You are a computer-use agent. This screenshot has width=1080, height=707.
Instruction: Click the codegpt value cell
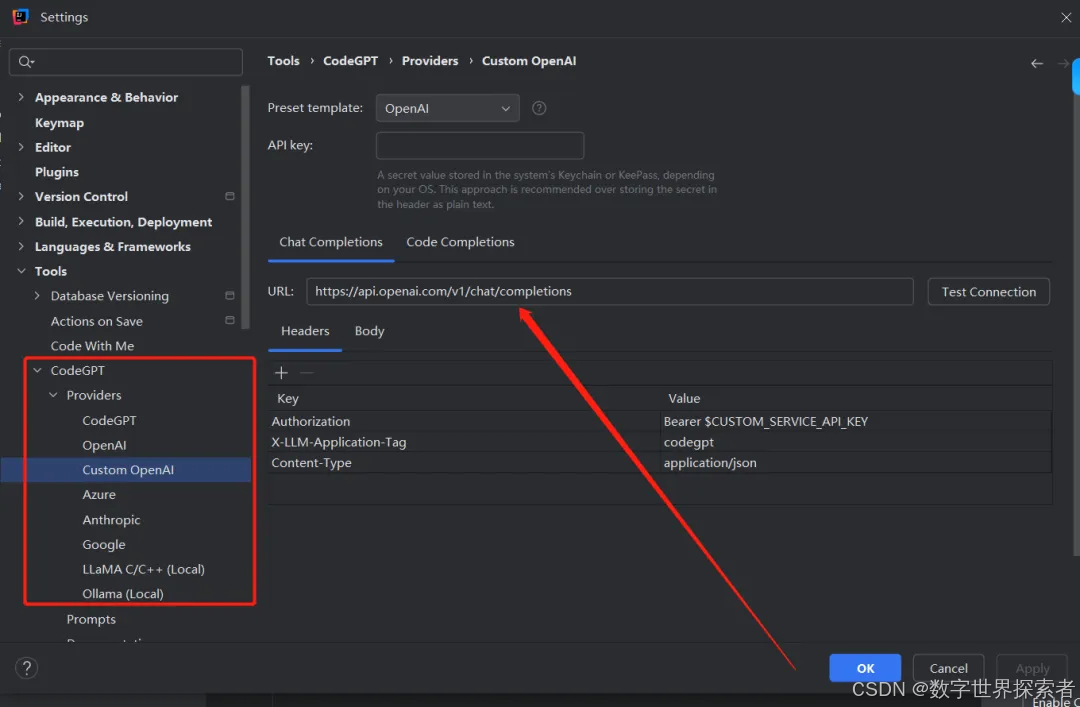coord(855,442)
